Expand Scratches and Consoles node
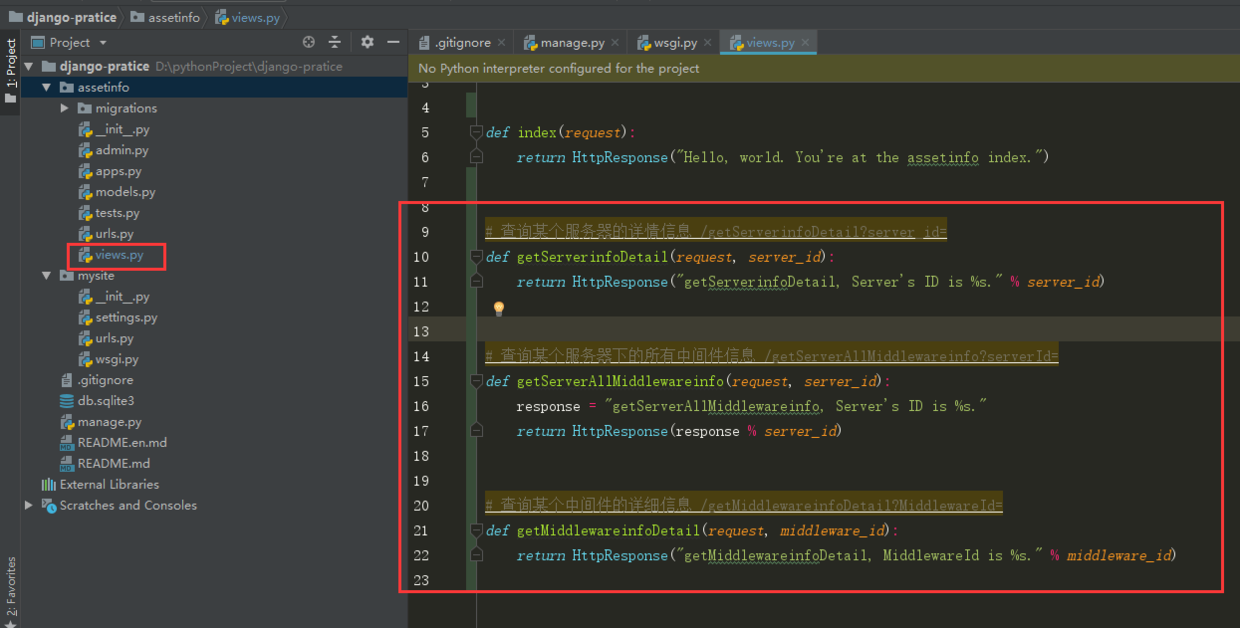 point(28,505)
